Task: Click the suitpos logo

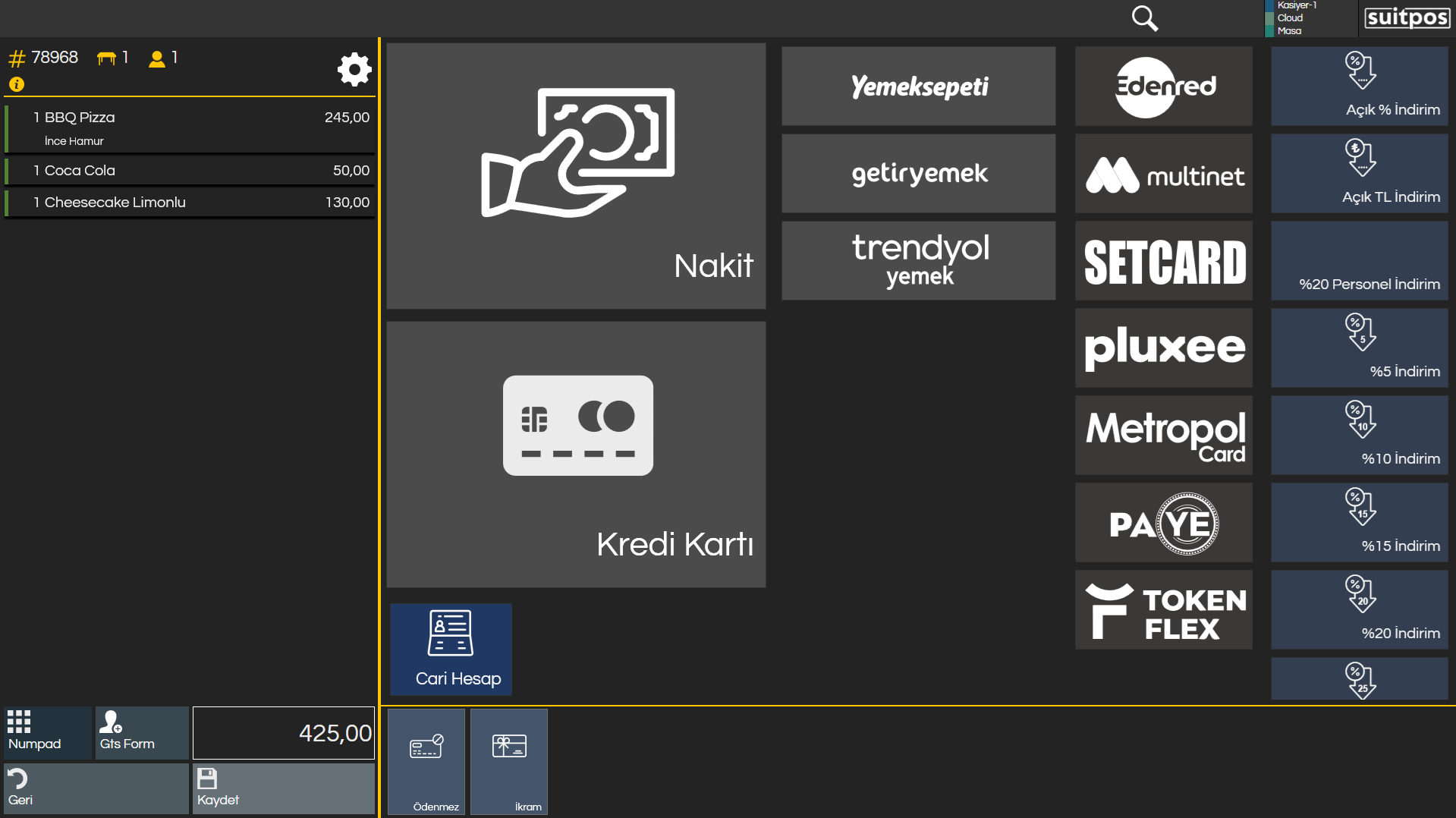Action: [x=1407, y=17]
